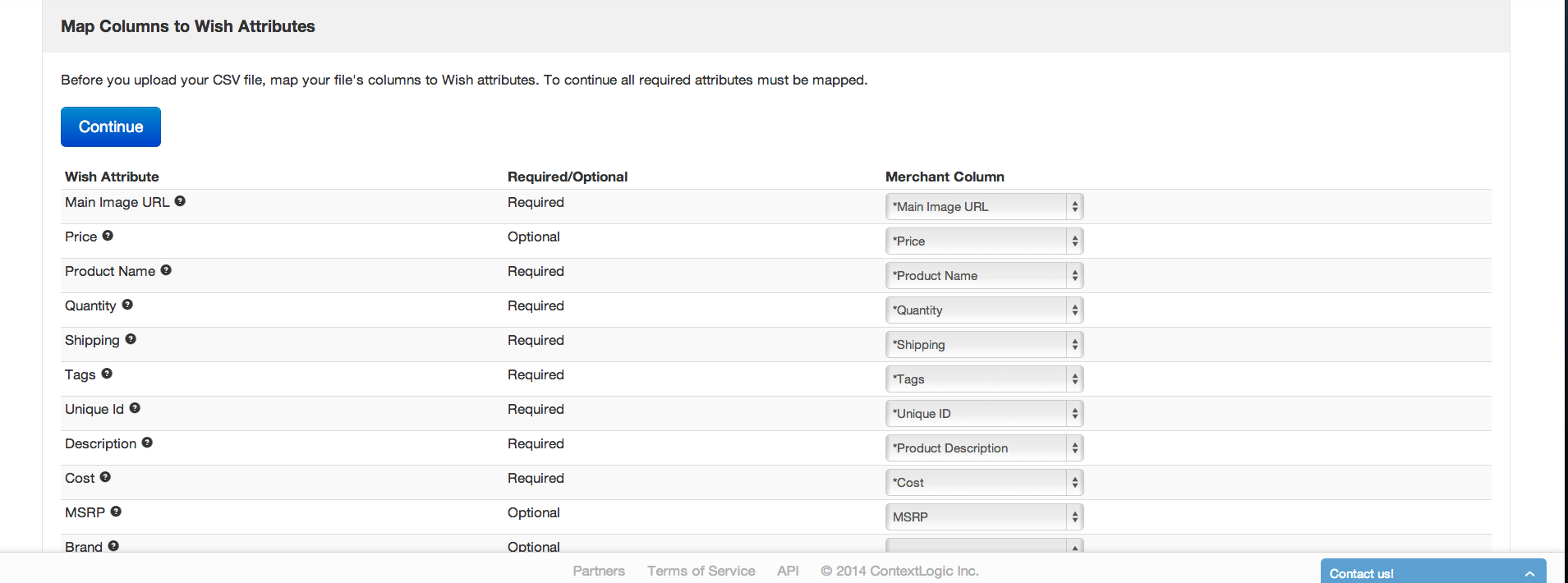1568x583 pixels.
Task: Click the help icon beside Price
Action: [x=108, y=236]
